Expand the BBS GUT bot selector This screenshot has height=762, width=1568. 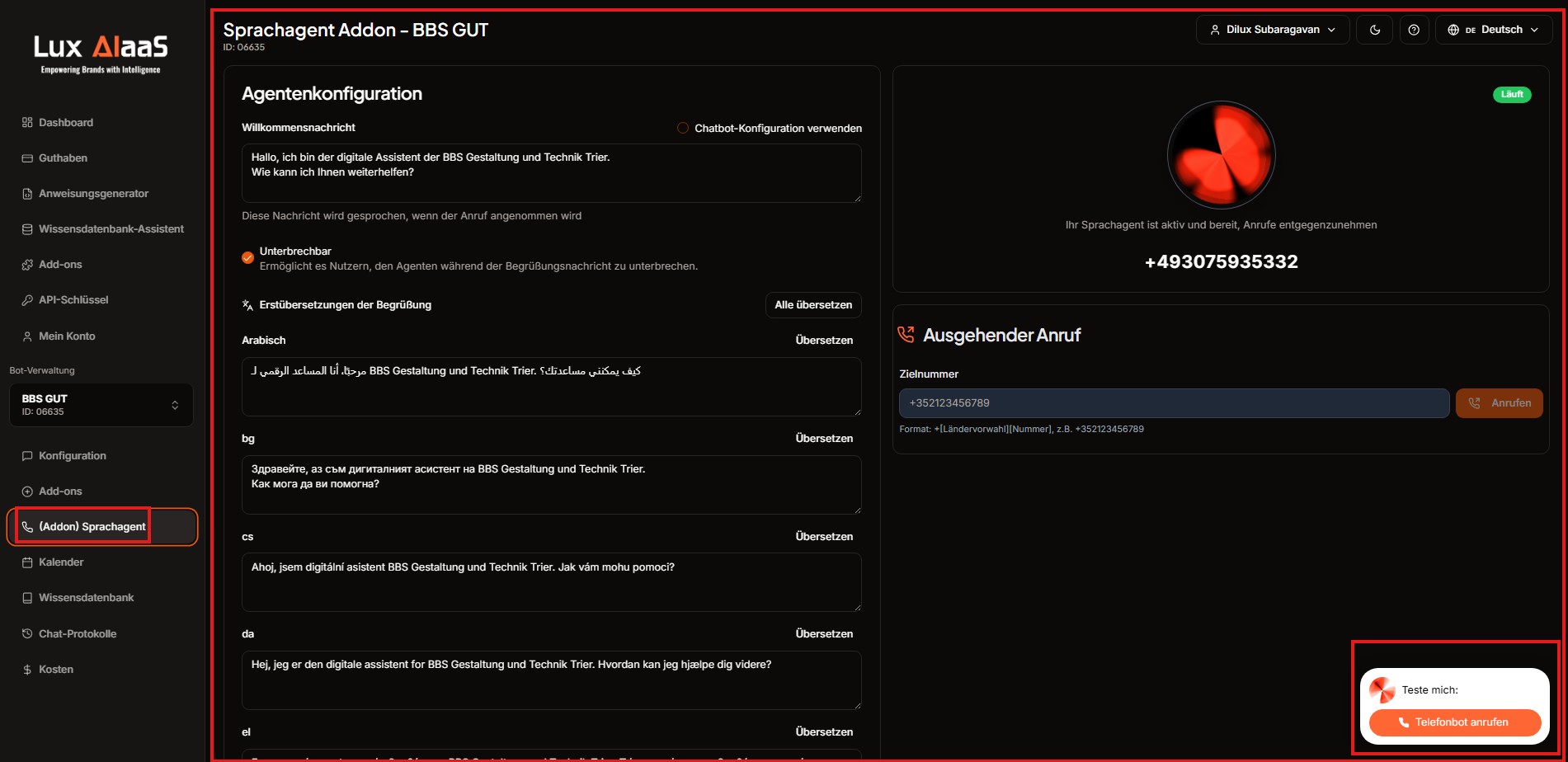101,405
